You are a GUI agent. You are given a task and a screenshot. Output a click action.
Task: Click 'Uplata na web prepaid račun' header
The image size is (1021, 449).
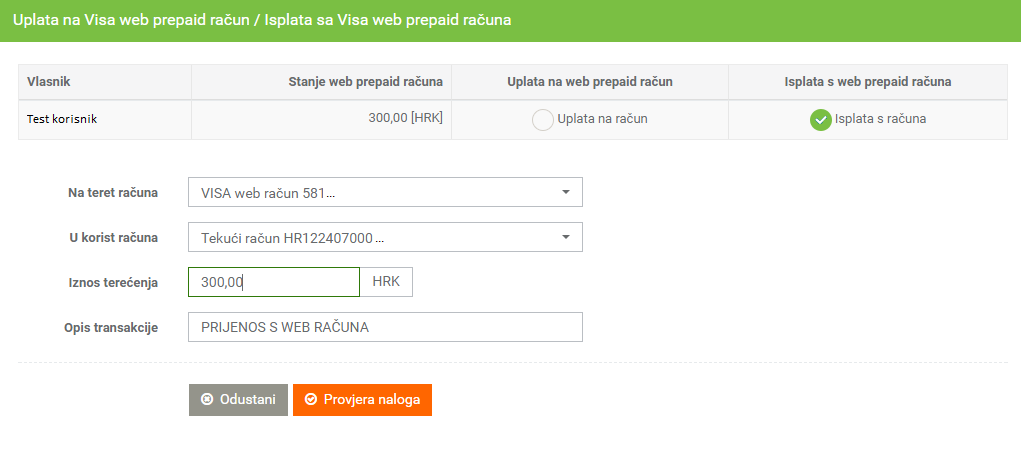pyautogui.click(x=590, y=82)
